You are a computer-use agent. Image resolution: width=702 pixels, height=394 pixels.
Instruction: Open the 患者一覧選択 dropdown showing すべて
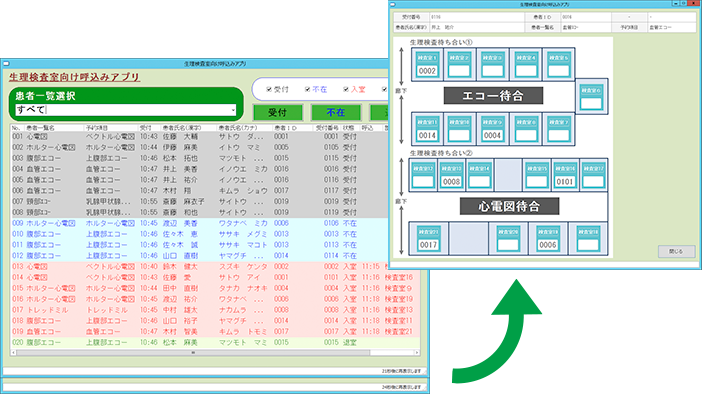click(126, 110)
